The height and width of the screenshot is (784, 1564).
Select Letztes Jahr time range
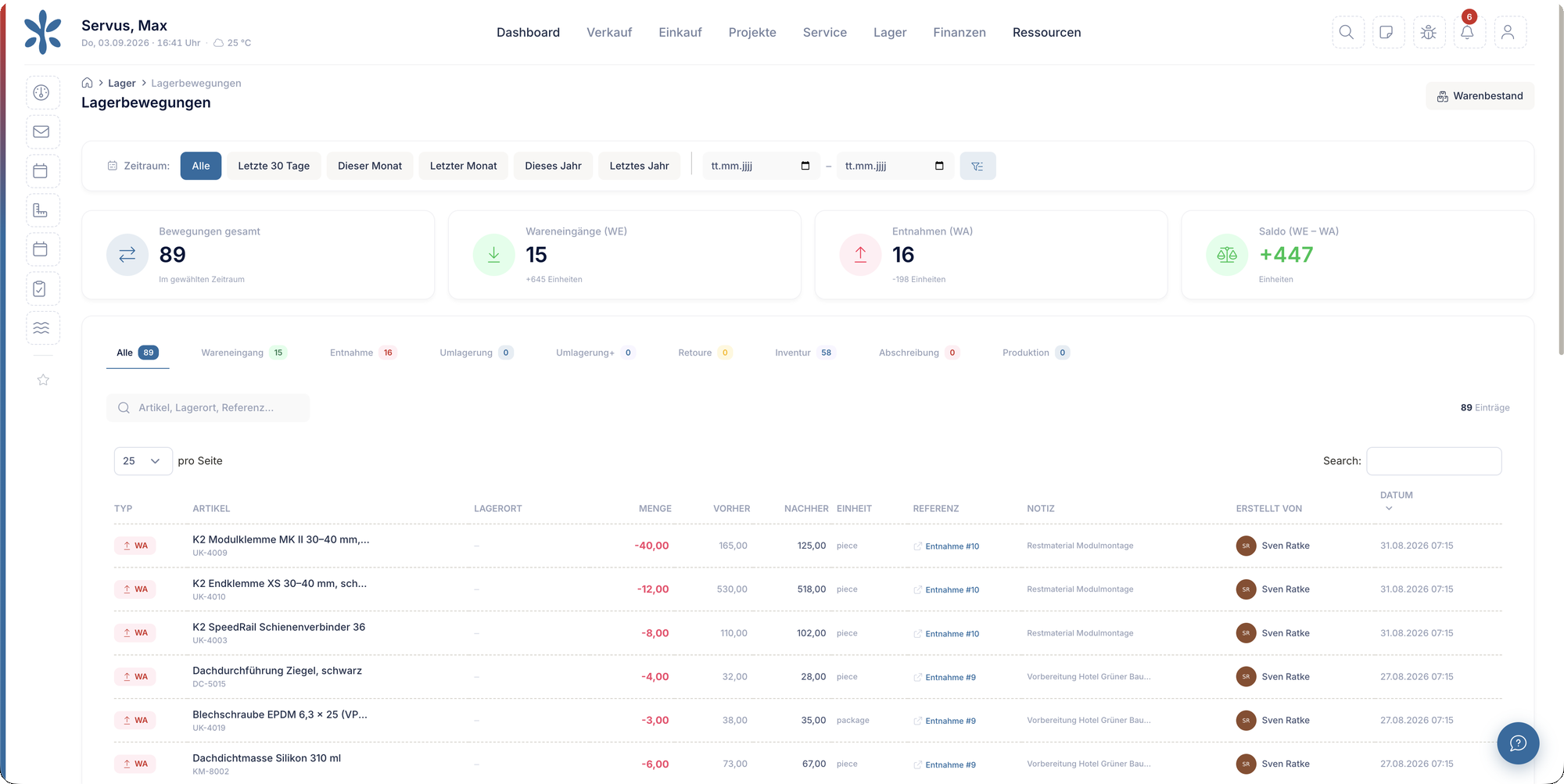click(x=640, y=166)
